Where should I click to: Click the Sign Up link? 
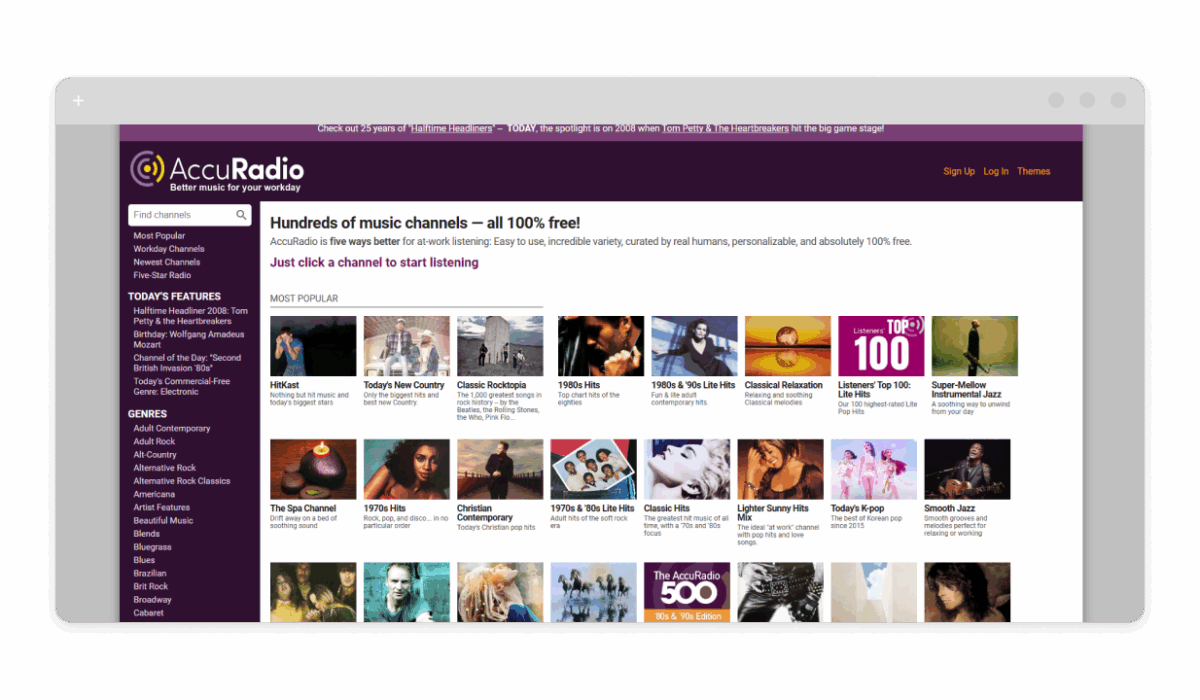958,171
